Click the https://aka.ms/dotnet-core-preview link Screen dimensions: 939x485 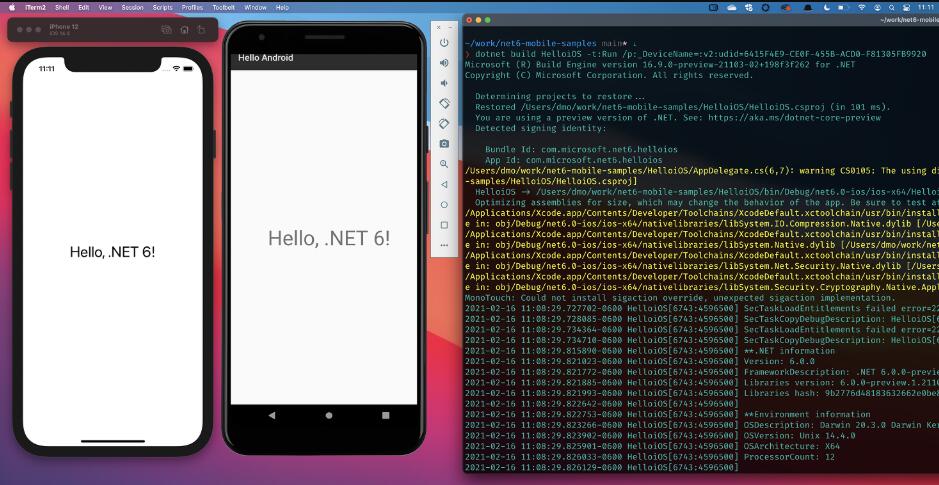[795, 118]
